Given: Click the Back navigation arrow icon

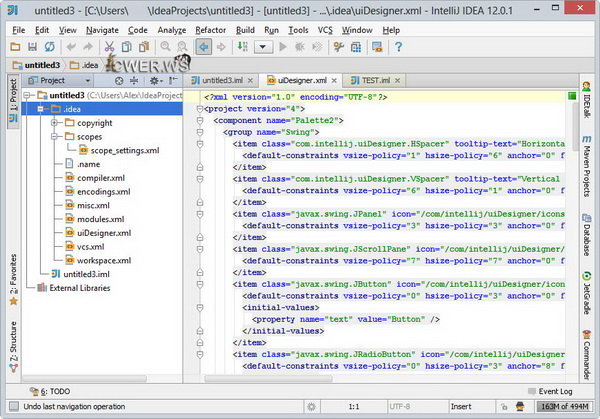Looking at the screenshot, I should pos(204,47).
